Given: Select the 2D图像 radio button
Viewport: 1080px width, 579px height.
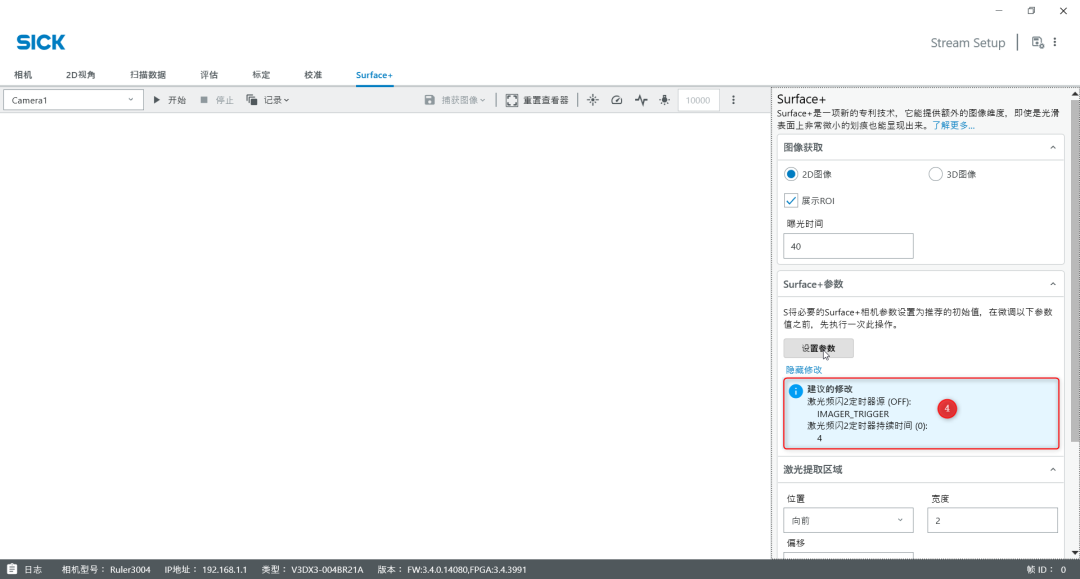Looking at the screenshot, I should 791,174.
